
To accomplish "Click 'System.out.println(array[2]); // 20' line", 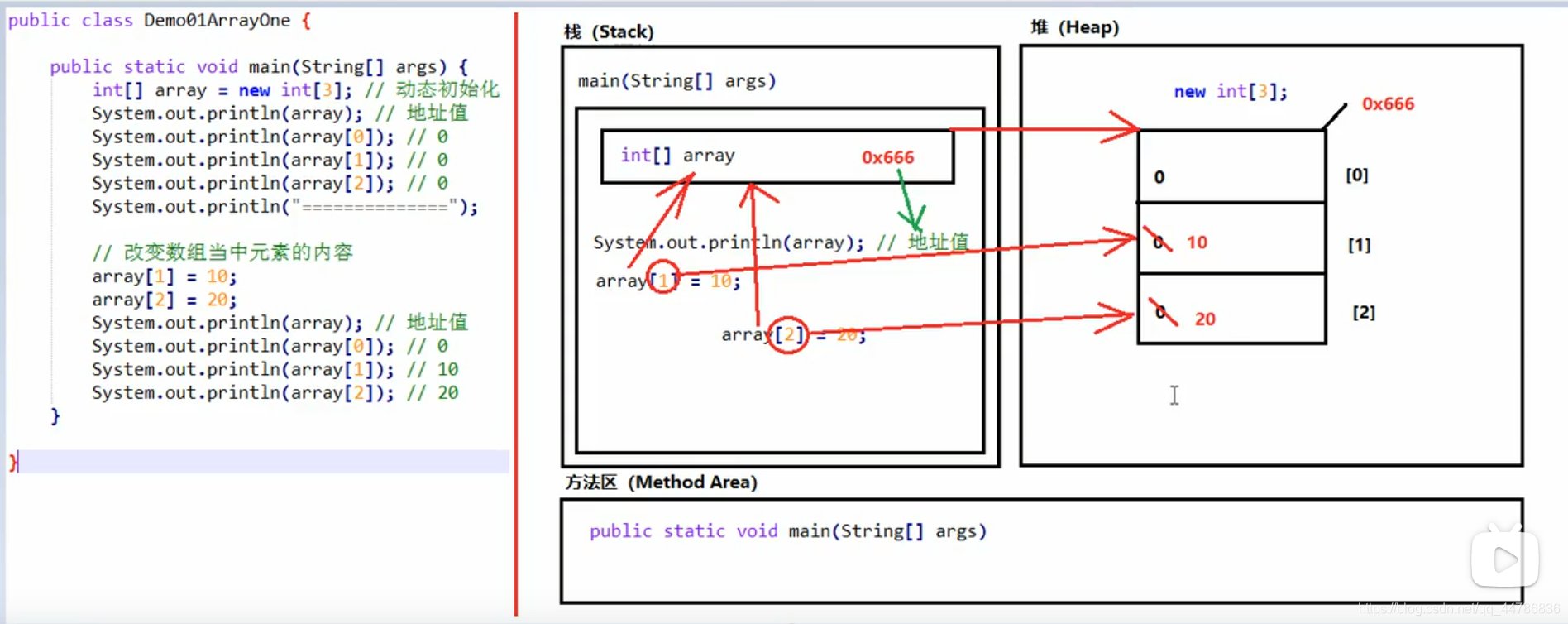I will click(x=275, y=392).
